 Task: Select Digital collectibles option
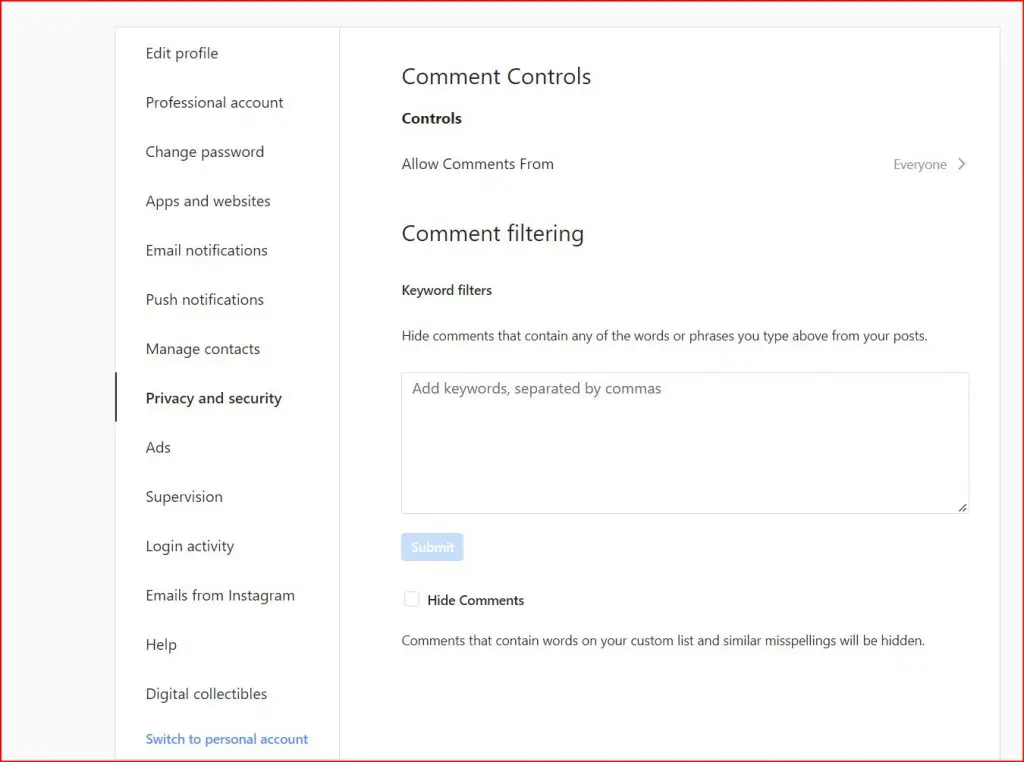206,694
